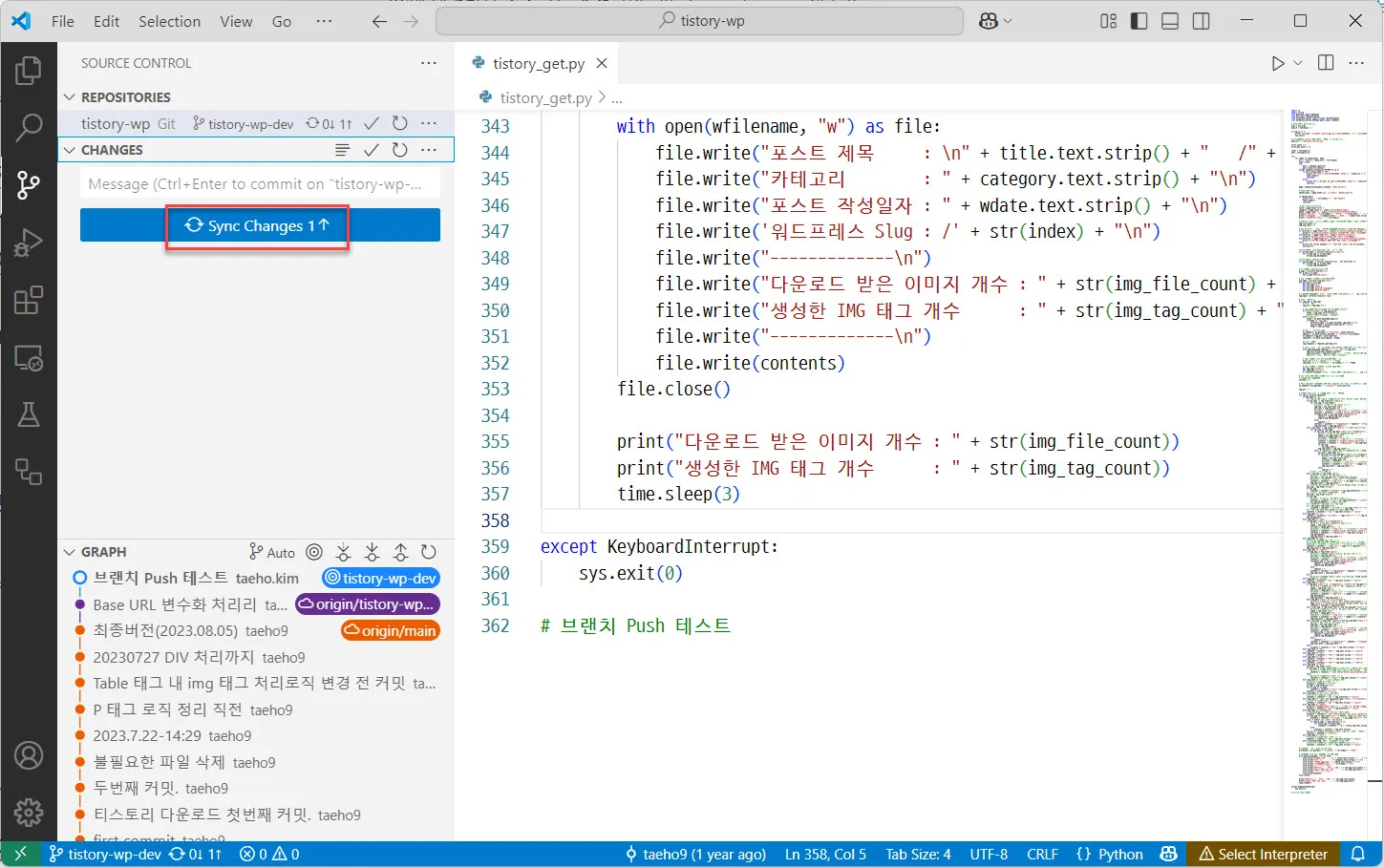The image size is (1384, 868).
Task: Push commits using the Graph push arrow icon
Action: coord(400,552)
